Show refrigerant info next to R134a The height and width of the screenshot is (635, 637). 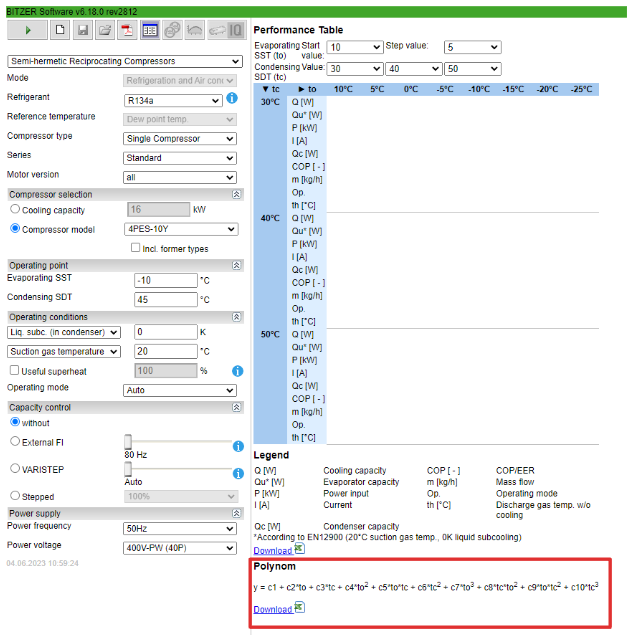(x=232, y=98)
